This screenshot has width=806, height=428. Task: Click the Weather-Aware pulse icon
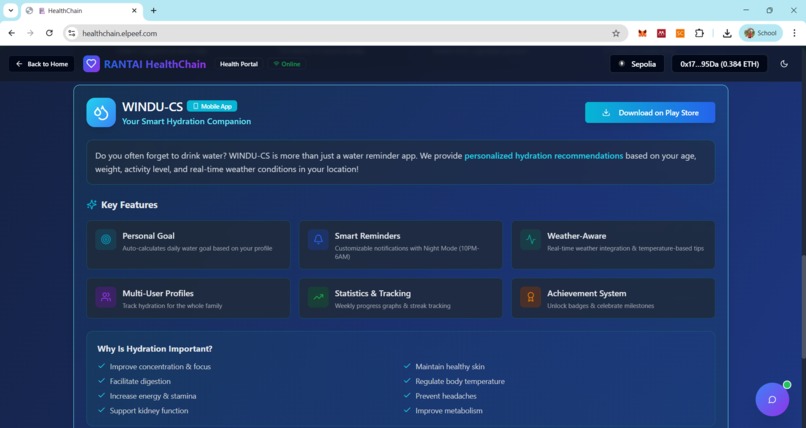530,239
